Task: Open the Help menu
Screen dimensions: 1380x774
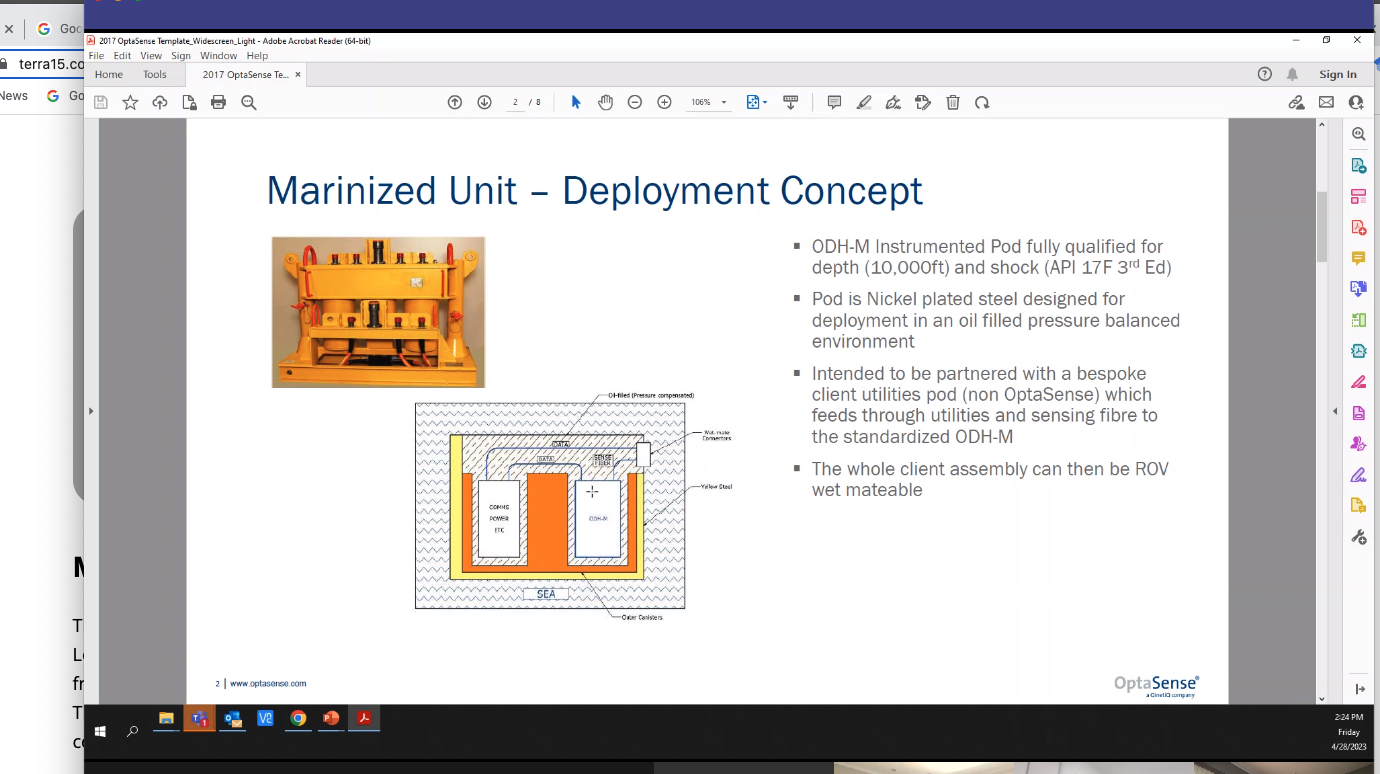Action: point(257,56)
